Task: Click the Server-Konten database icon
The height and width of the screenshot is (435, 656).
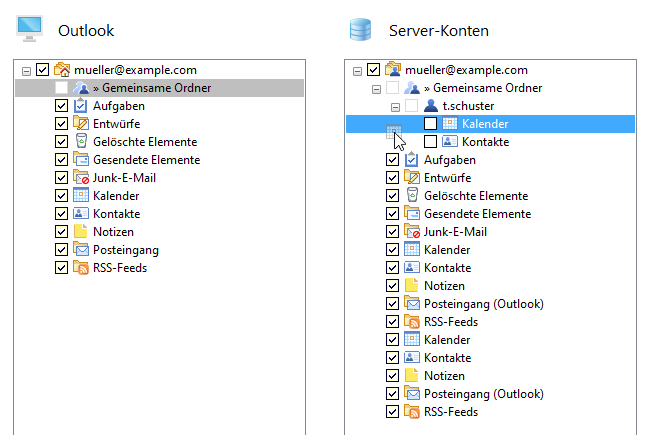Action: (360, 30)
